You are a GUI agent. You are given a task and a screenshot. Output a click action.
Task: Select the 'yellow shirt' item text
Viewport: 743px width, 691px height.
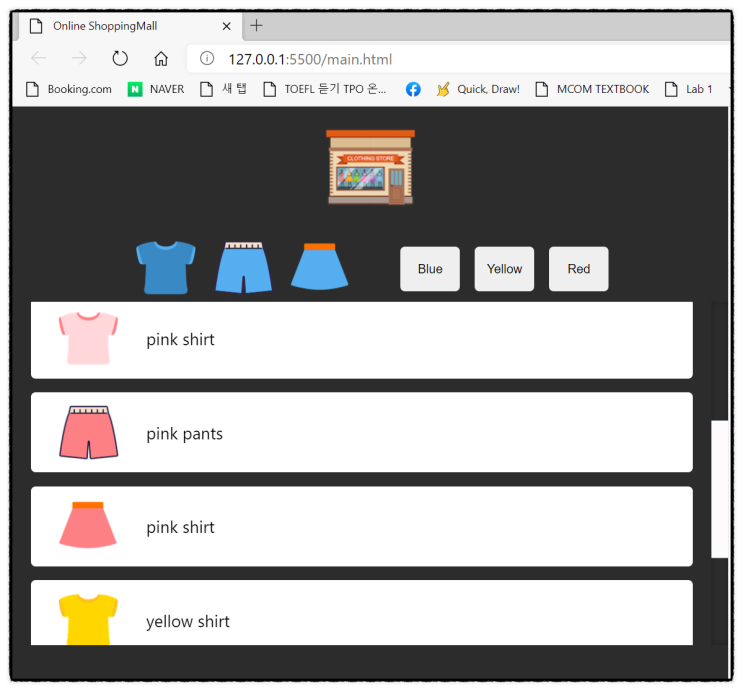tap(188, 621)
